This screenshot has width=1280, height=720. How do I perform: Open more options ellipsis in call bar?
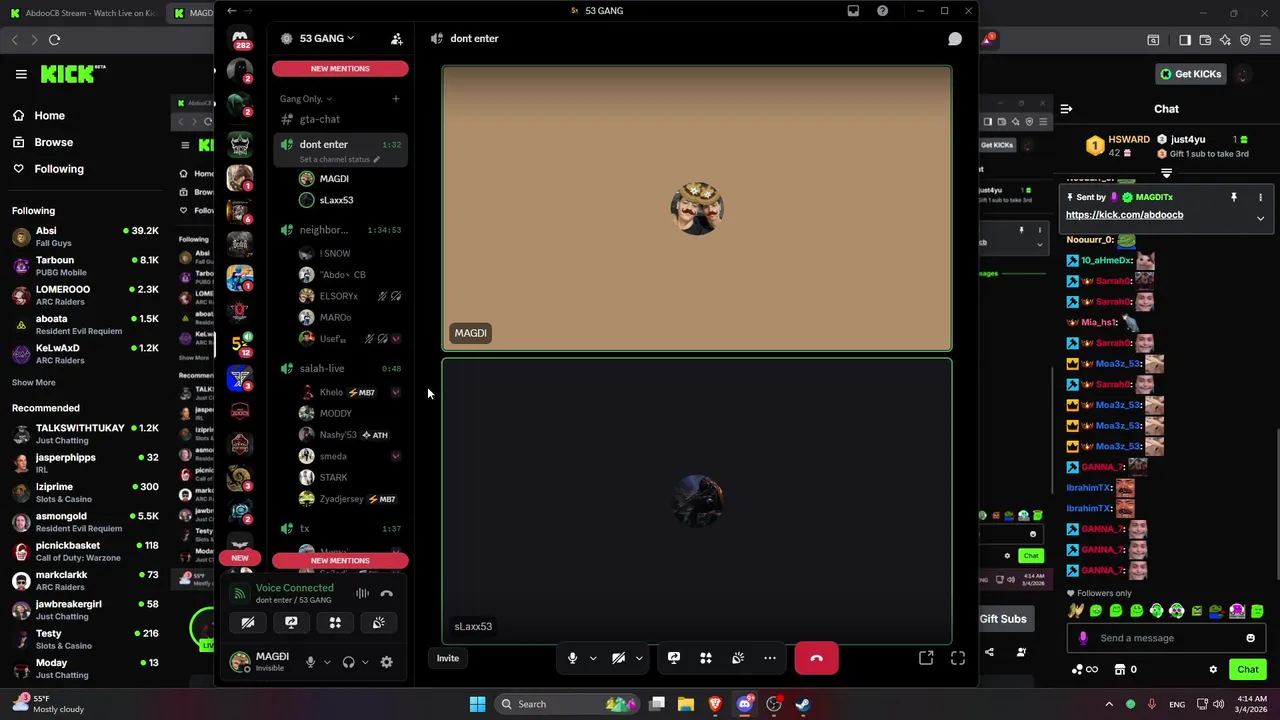770,658
